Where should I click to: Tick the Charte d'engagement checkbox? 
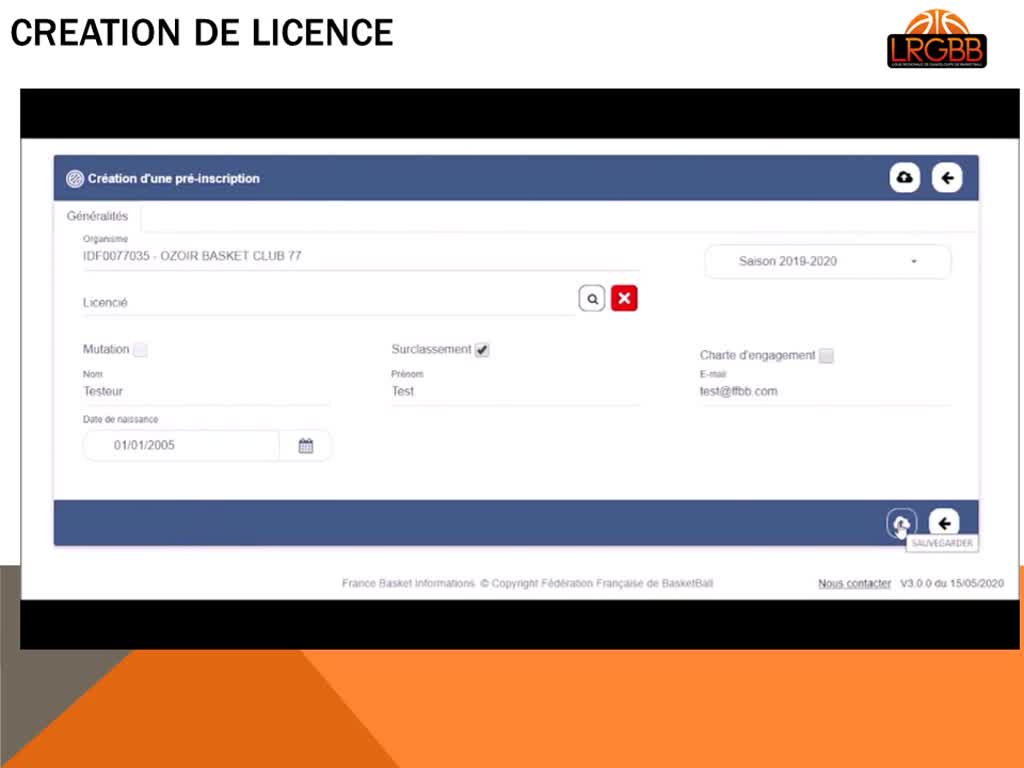tap(826, 356)
